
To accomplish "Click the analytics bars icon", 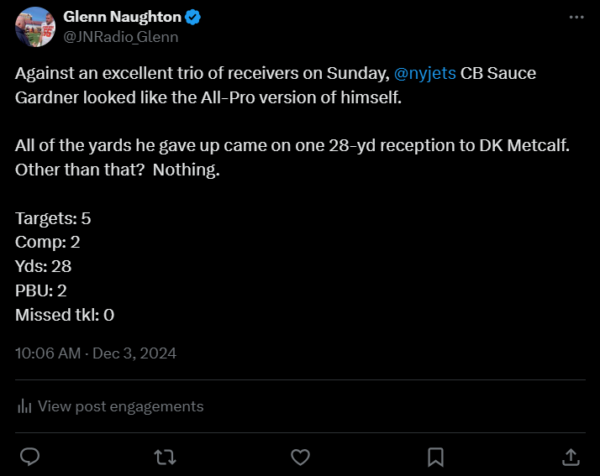I will [24, 406].
